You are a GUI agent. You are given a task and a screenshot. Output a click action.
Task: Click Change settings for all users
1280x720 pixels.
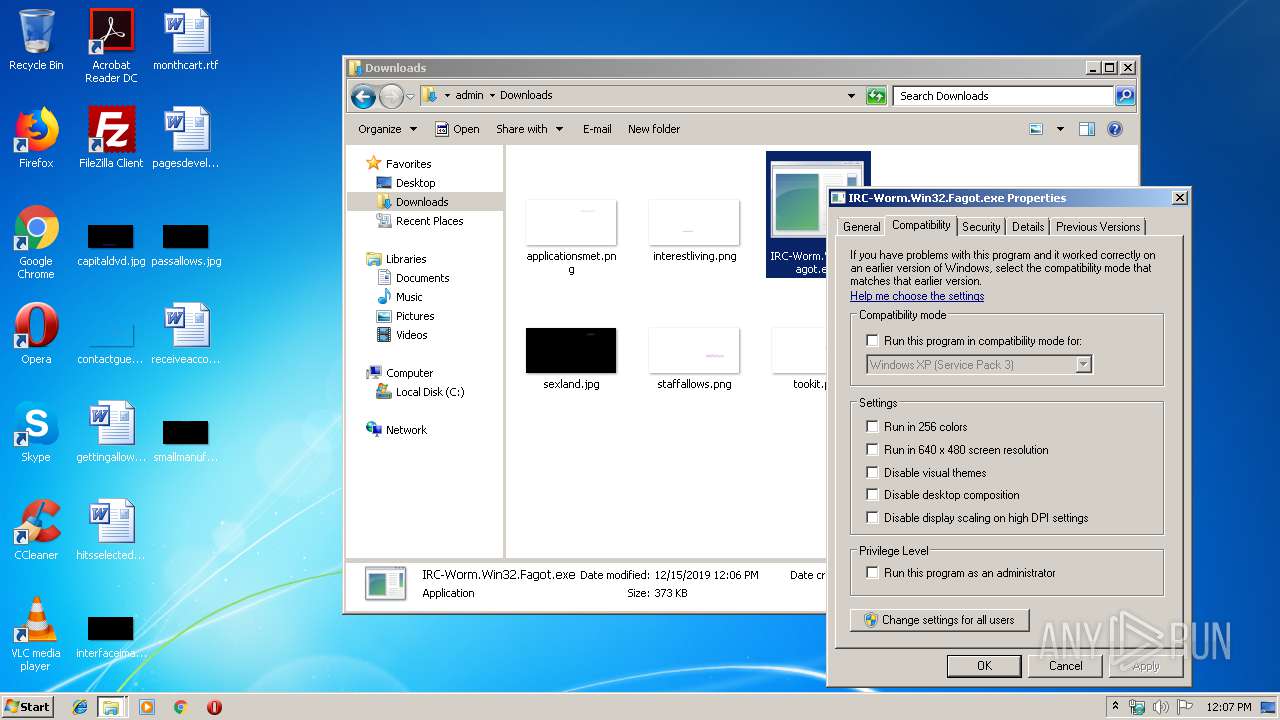click(x=939, y=620)
